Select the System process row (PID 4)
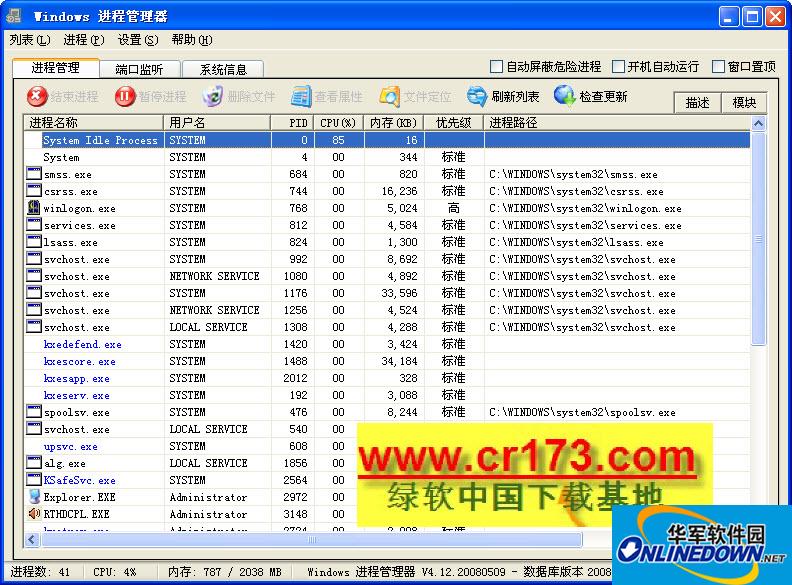This screenshot has width=792, height=585. click(x=387, y=157)
